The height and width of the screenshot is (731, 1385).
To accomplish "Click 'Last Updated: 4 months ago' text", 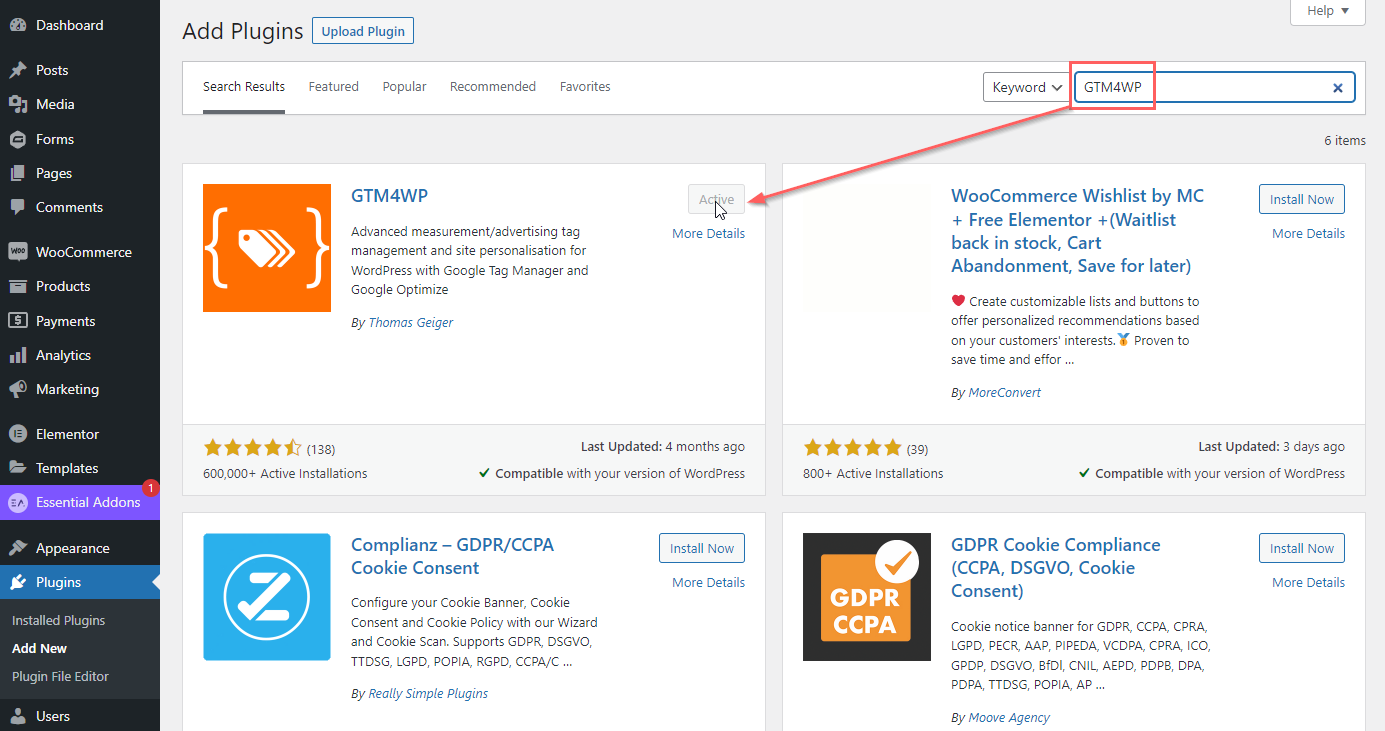I will point(663,447).
